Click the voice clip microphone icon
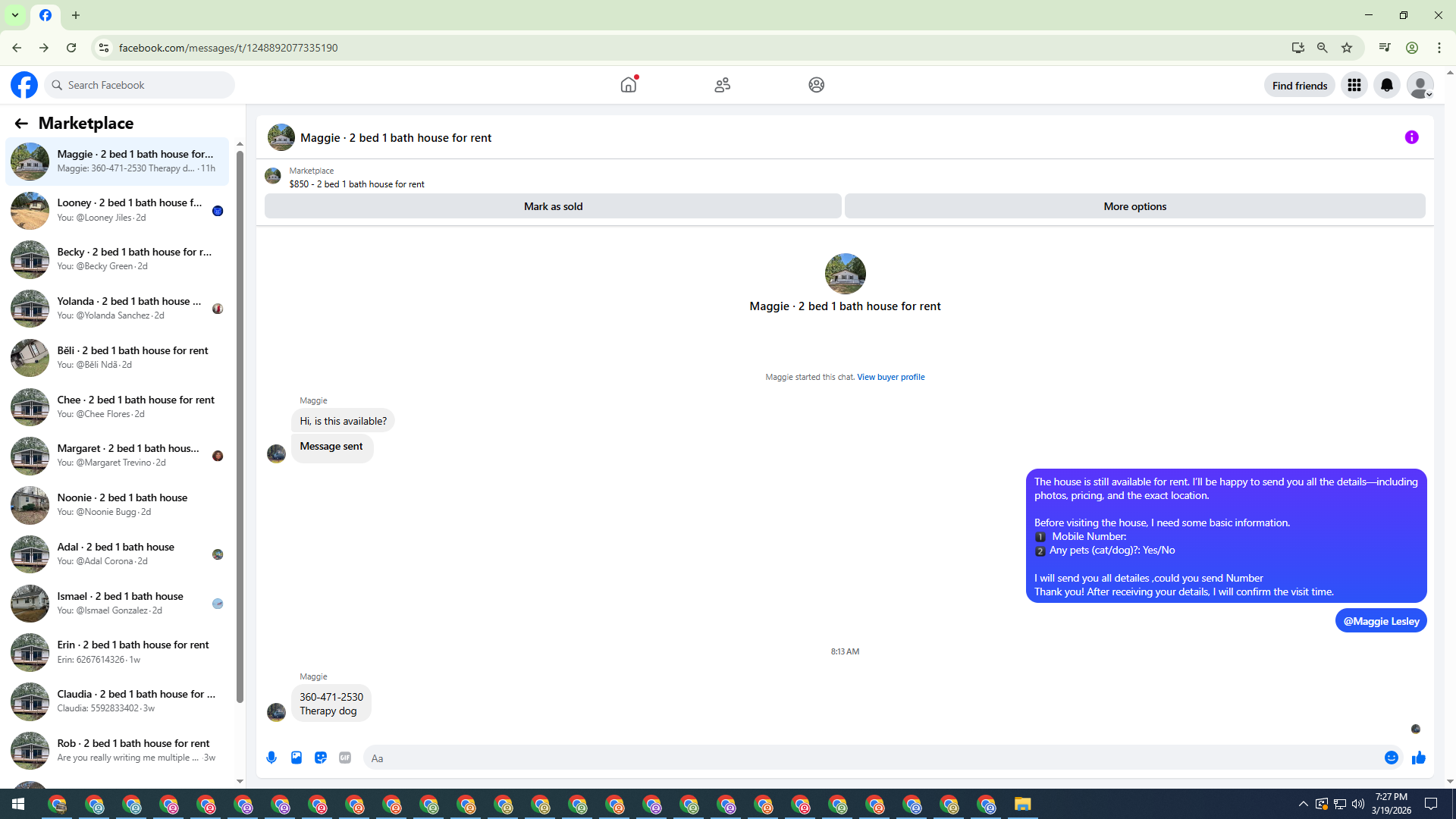This screenshot has height=819, width=1456. (x=271, y=758)
